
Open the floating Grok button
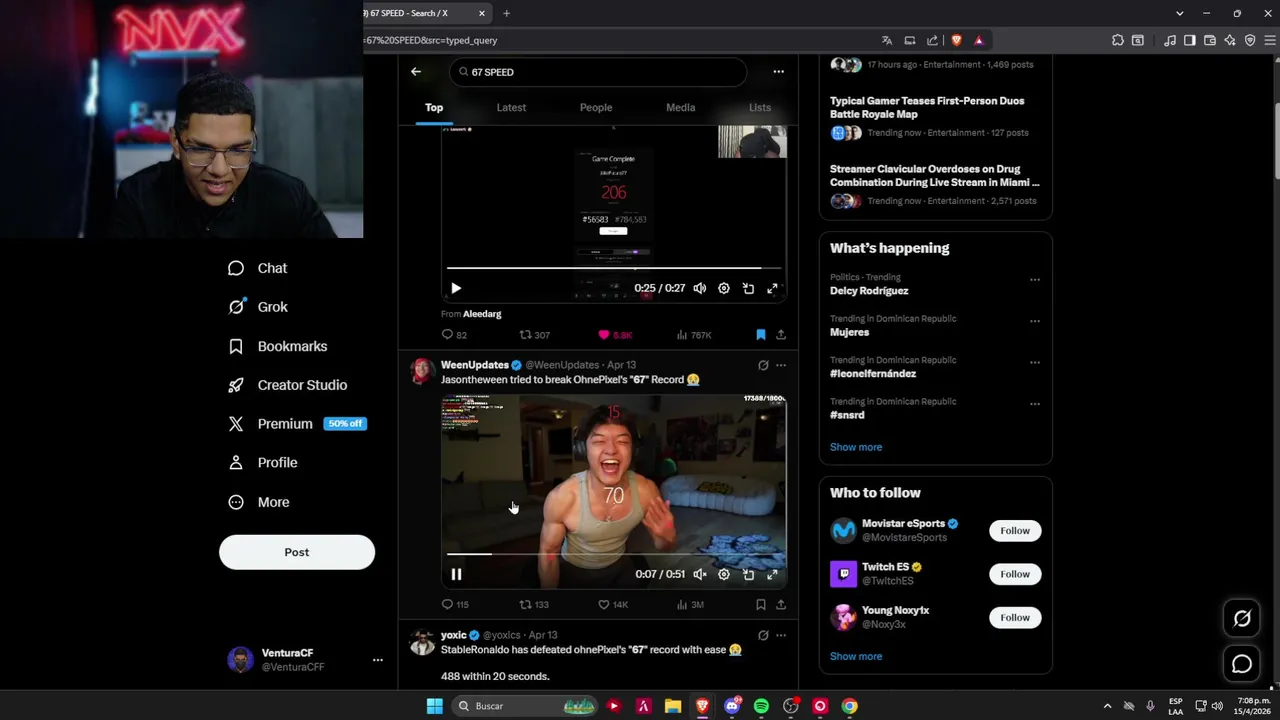coord(1242,619)
